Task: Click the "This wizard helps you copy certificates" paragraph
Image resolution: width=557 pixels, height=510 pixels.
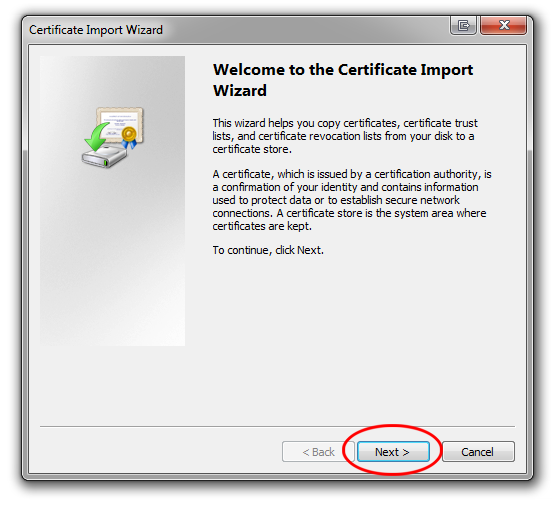Action: [345, 136]
